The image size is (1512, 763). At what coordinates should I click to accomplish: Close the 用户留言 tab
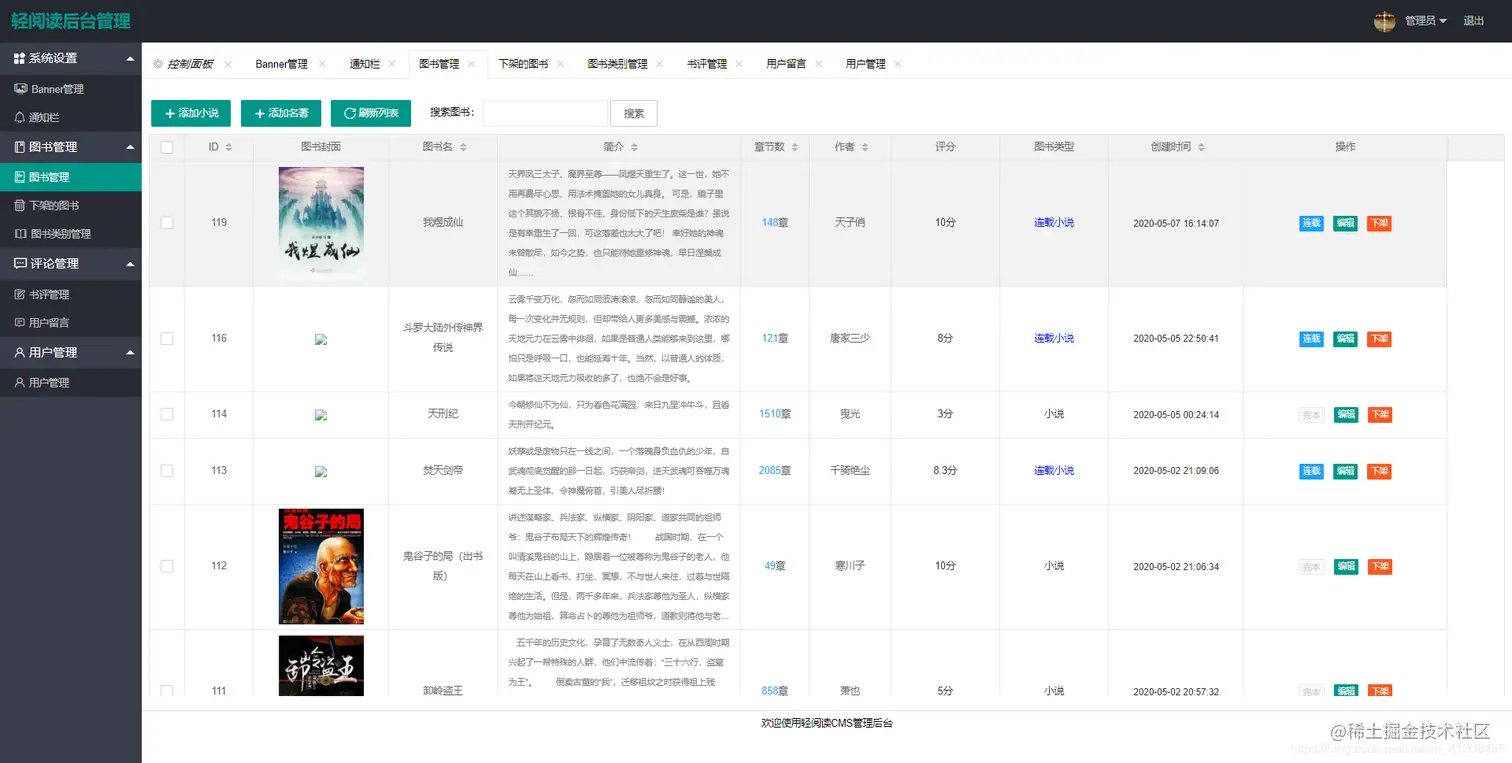(819, 64)
